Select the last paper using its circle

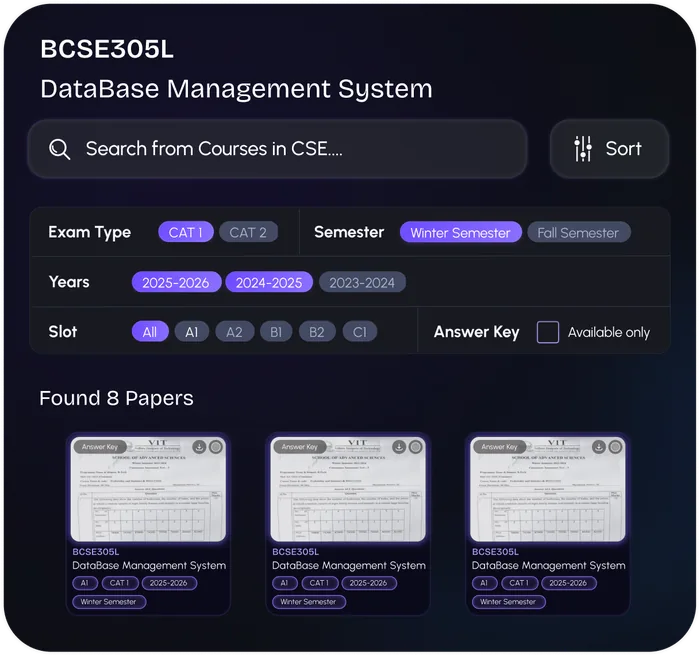pyautogui.click(x=616, y=447)
